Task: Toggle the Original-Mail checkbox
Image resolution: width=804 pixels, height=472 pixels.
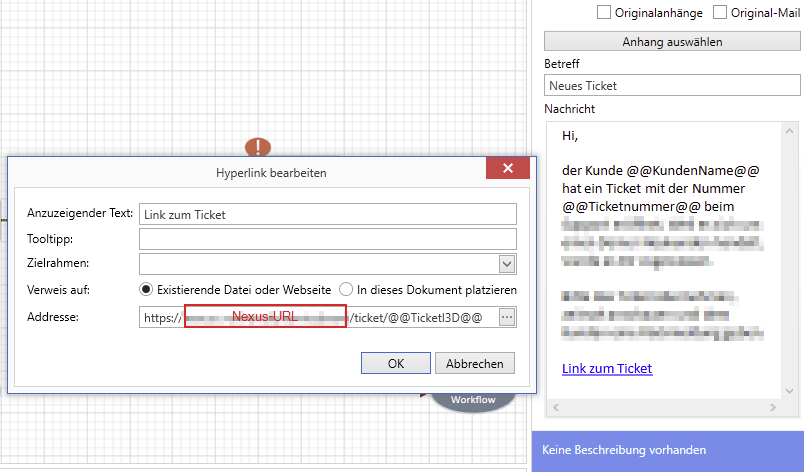Action: pos(720,13)
